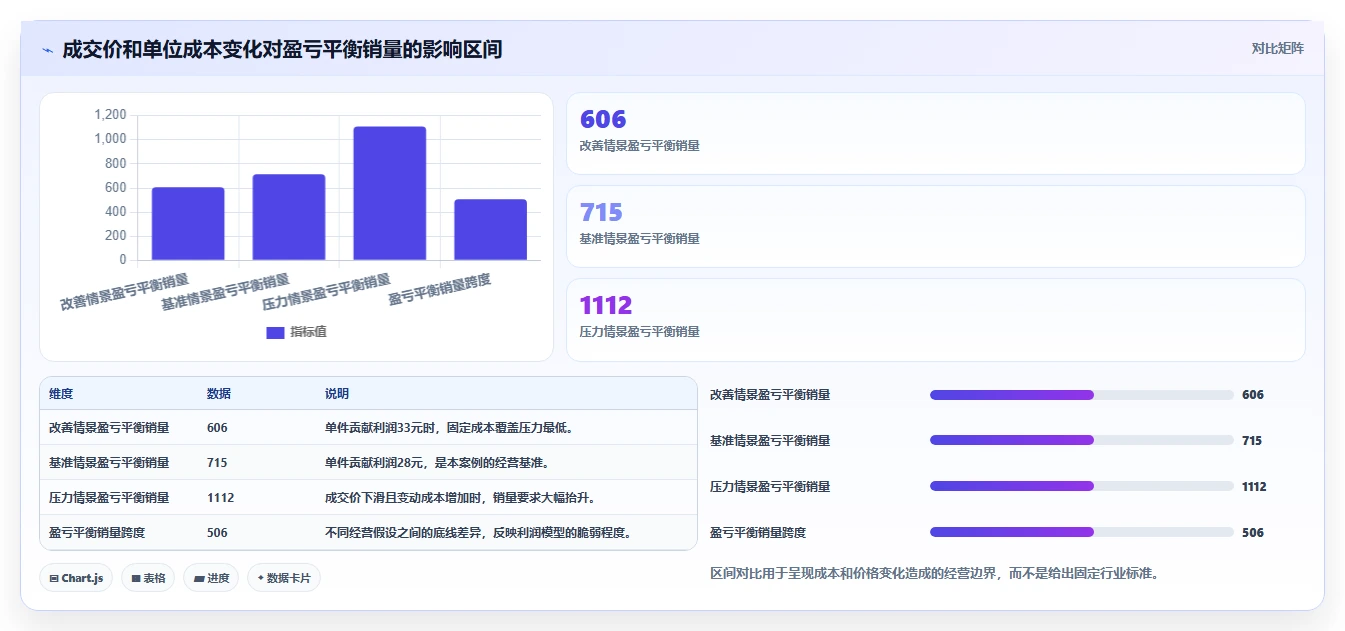Click the panel title 成交价和单位成本变化
1345x631 pixels.
click(x=282, y=49)
